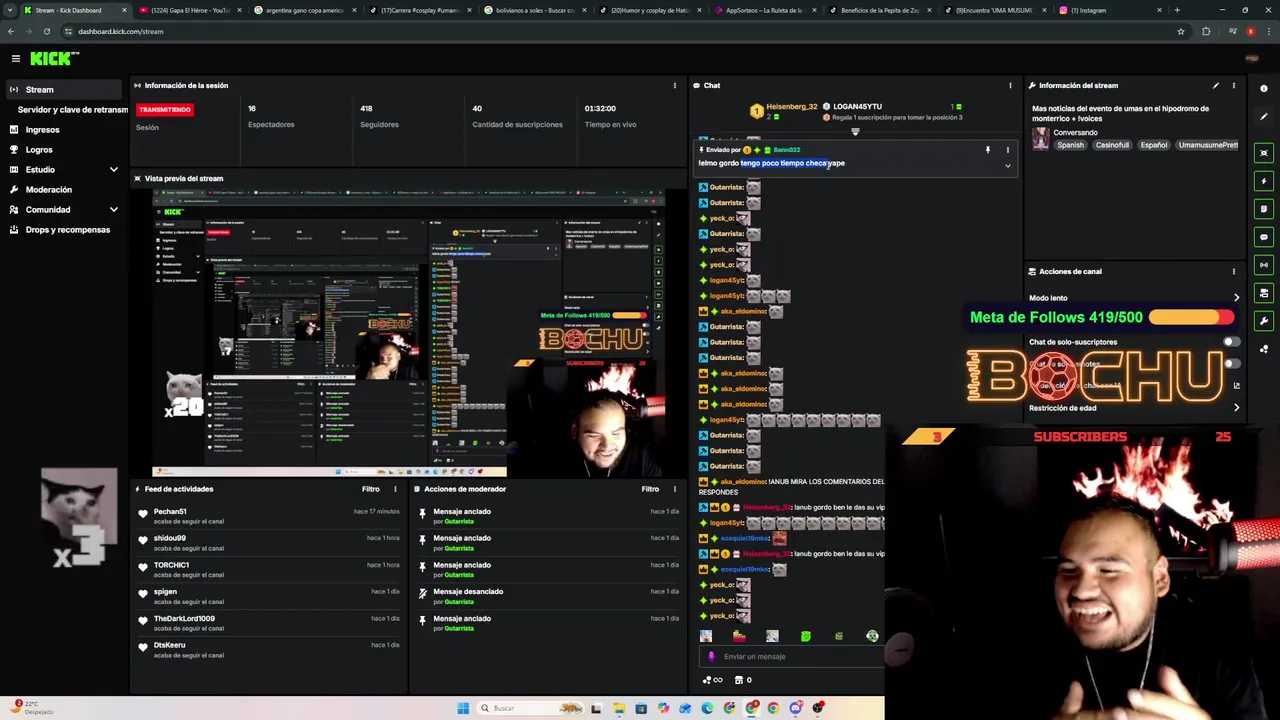Screen dimensions: 1280x720
Task: Open the info icon in the right sidebar
Action: (x=1264, y=89)
